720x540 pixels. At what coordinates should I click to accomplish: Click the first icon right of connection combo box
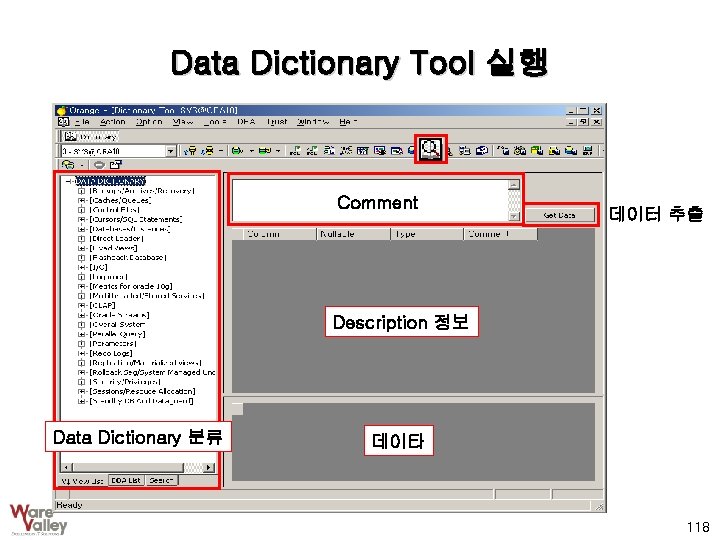(190, 151)
